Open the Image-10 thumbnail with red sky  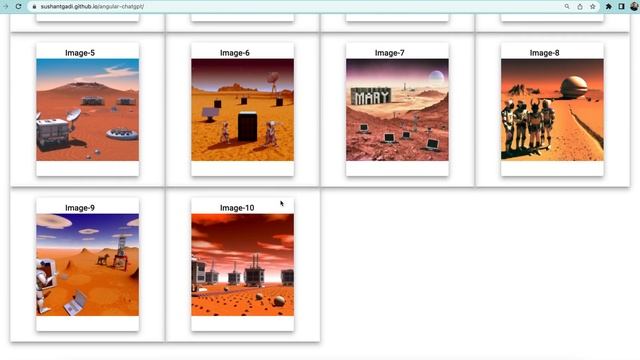242,265
